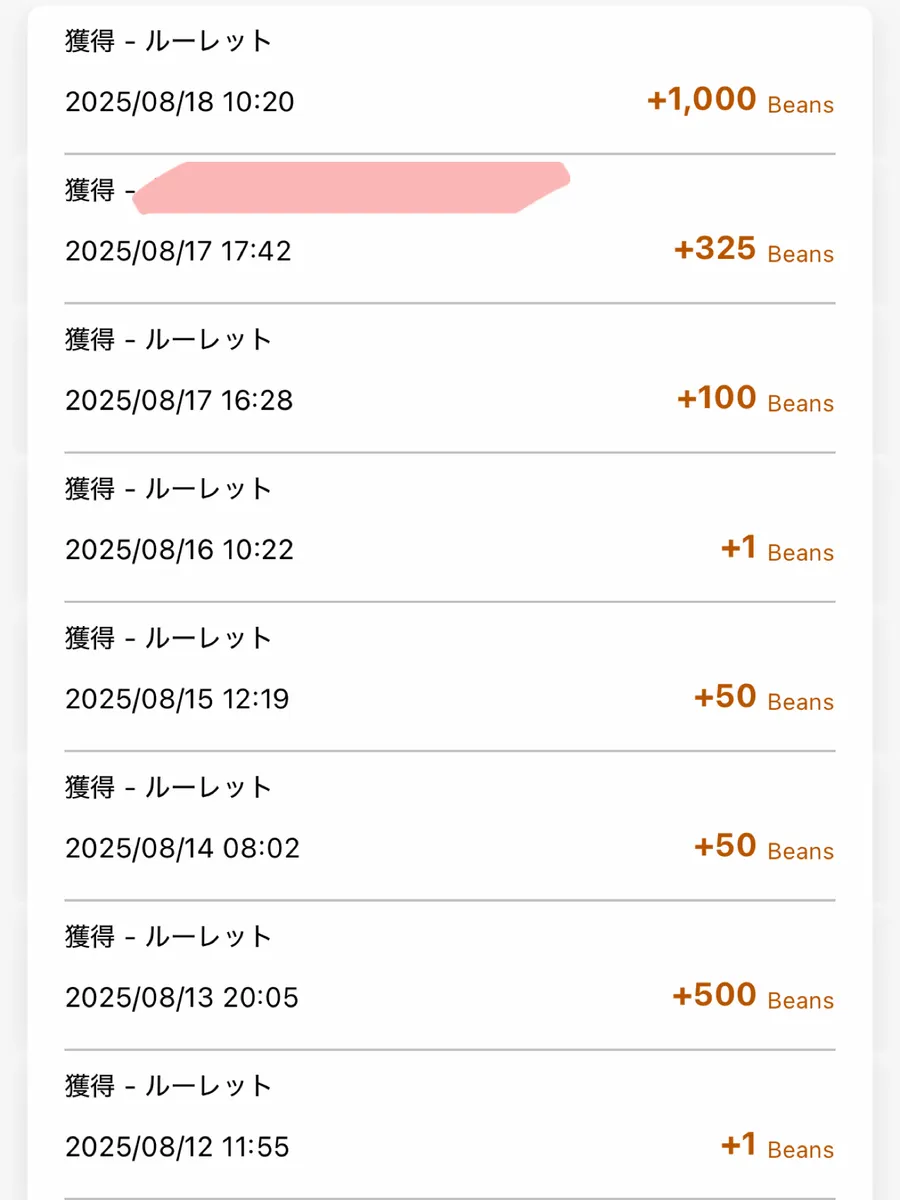Image resolution: width=900 pixels, height=1200 pixels.
Task: Tap the 2025/08/13 20:05 timestamp
Action: [182, 997]
